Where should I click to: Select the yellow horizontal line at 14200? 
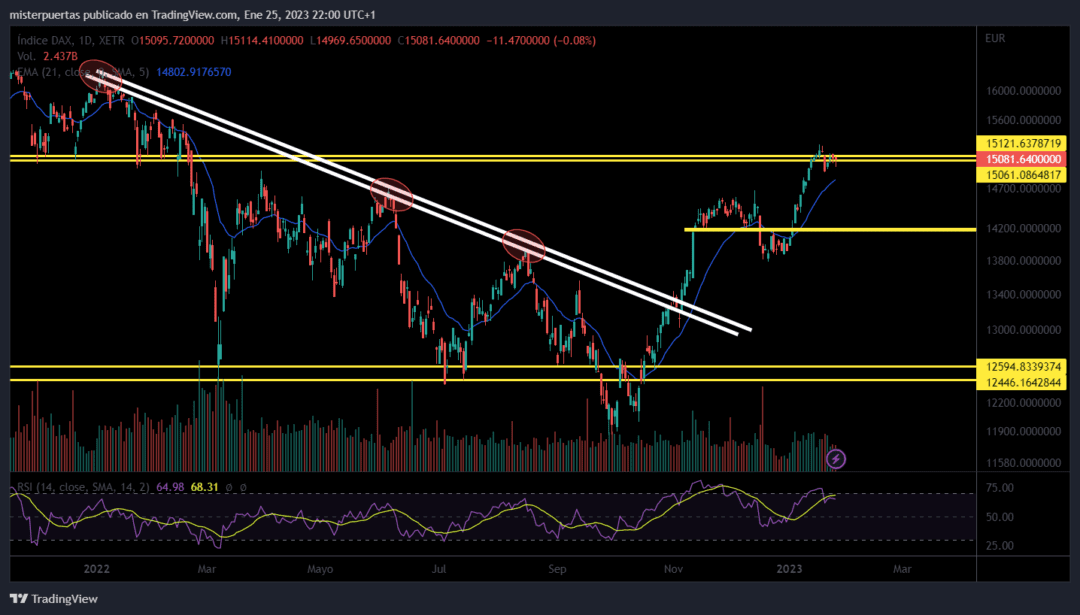click(850, 230)
